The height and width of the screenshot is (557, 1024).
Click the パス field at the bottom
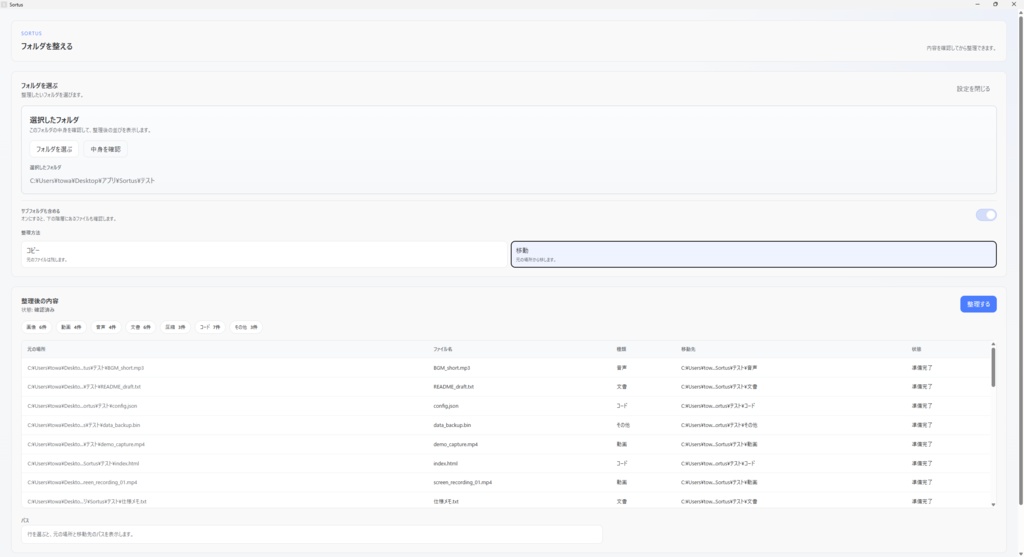coord(312,534)
